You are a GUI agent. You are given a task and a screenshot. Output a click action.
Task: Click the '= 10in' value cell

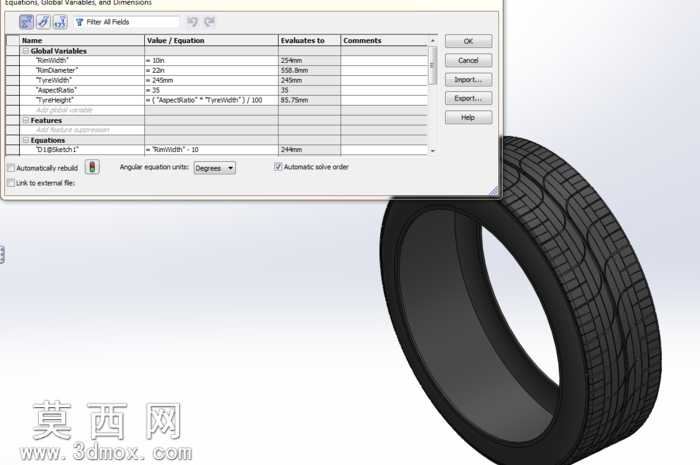(x=211, y=60)
